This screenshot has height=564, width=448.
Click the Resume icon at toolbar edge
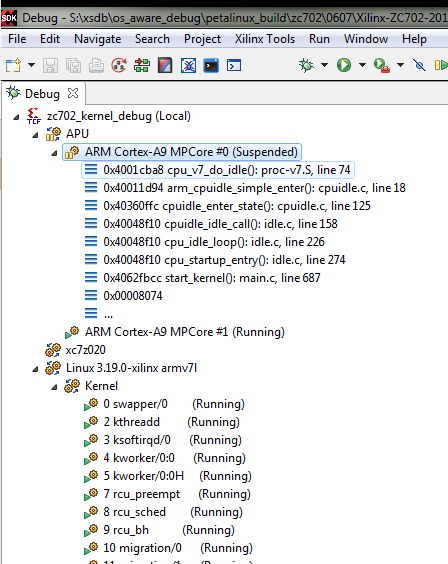[x=441, y=65]
